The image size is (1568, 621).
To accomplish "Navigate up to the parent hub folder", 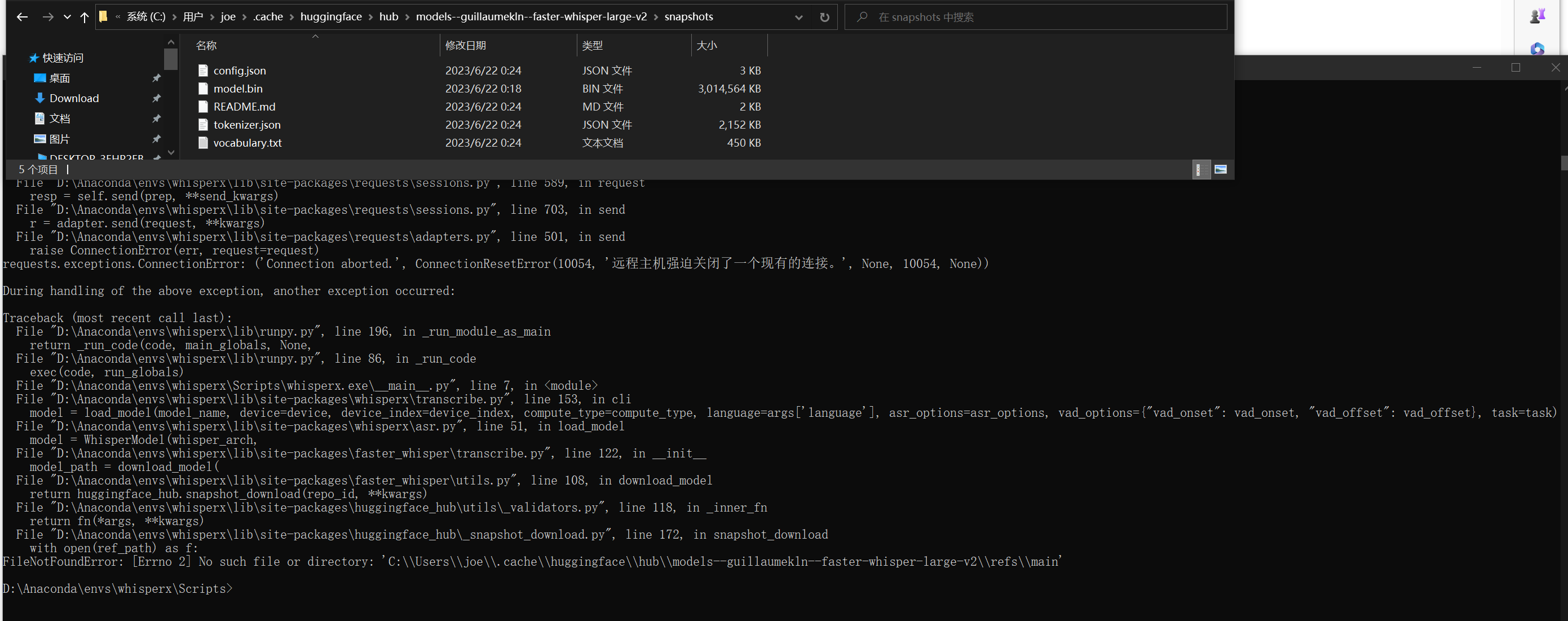I will (x=85, y=16).
